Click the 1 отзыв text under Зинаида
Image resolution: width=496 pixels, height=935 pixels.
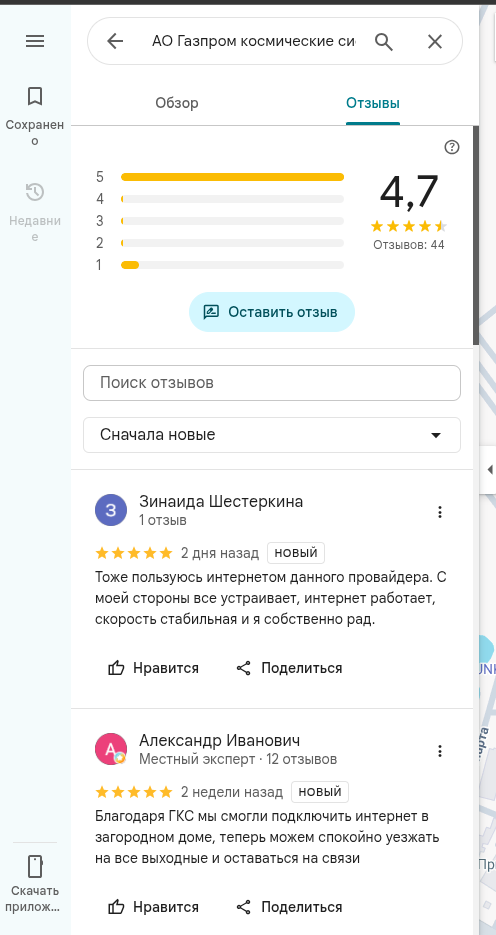point(163,520)
